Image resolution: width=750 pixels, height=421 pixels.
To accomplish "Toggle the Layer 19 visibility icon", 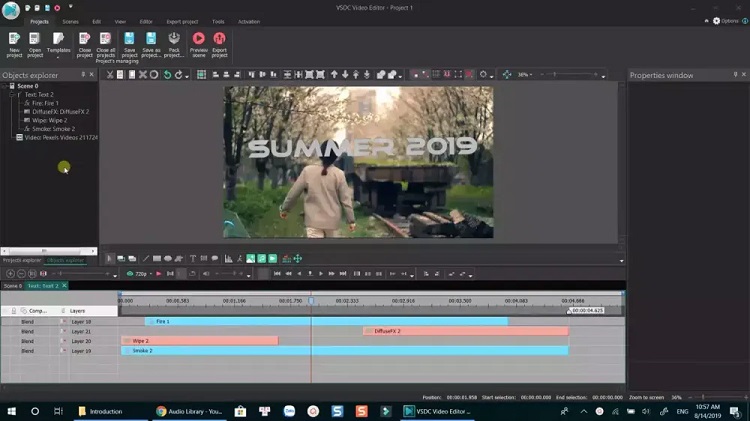I will tap(63, 351).
